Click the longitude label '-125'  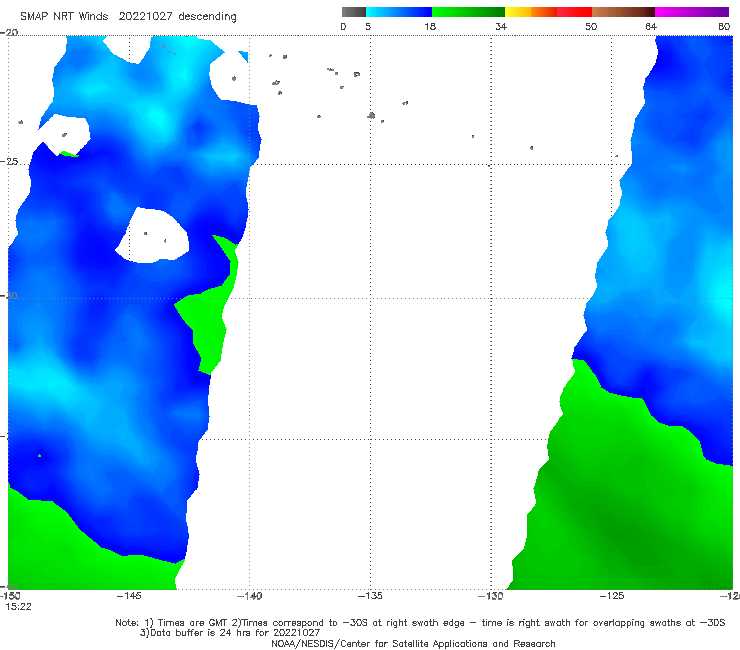[612, 596]
